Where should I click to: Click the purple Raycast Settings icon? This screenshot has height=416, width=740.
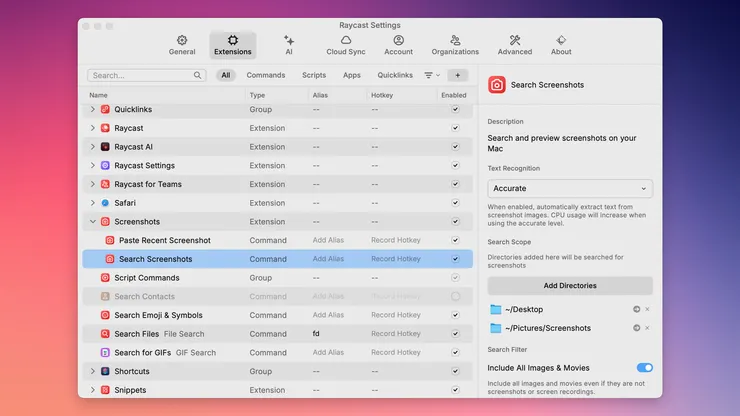pos(105,165)
